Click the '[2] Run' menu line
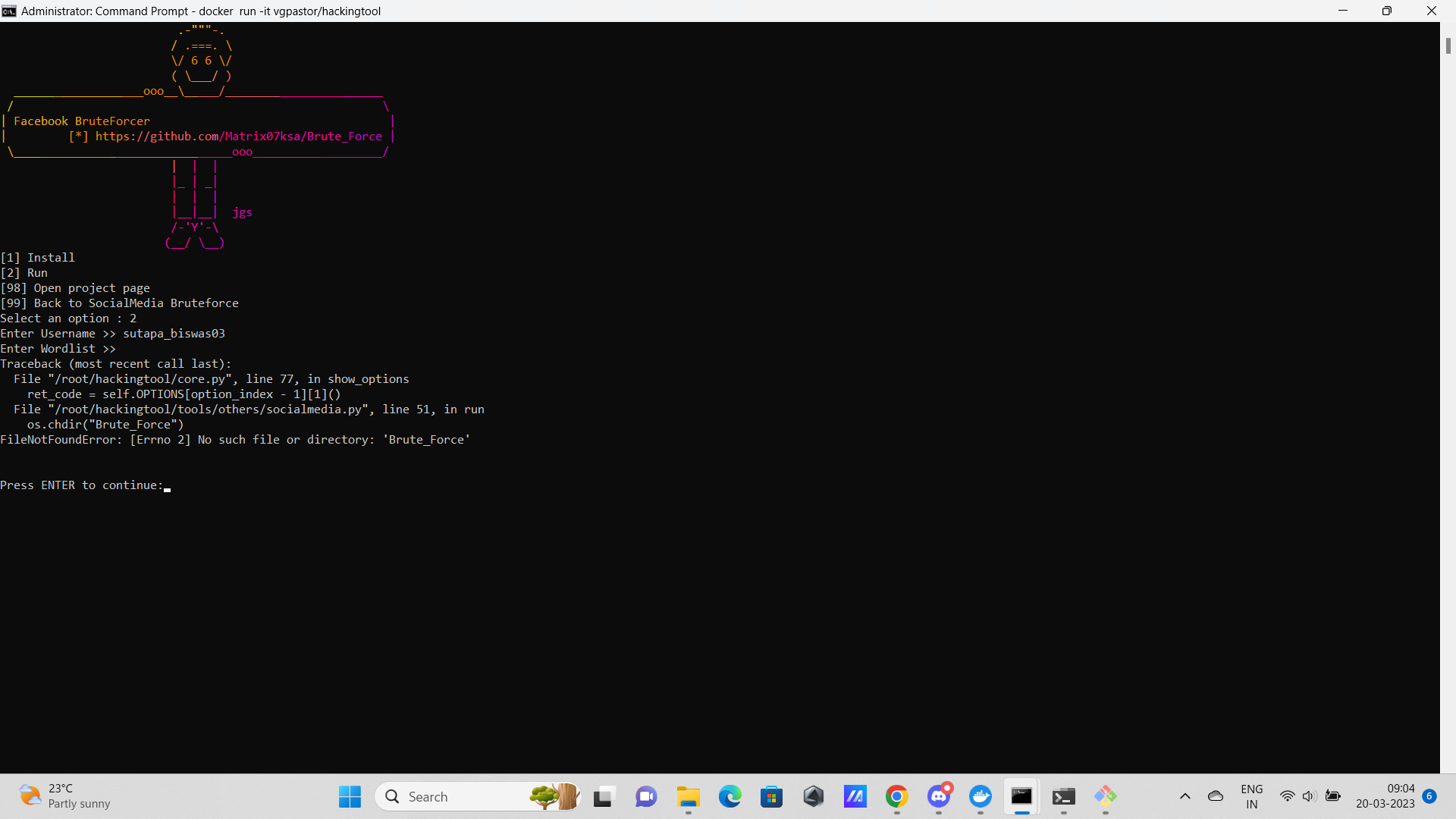Viewport: 1456px width, 819px height. 24,273
